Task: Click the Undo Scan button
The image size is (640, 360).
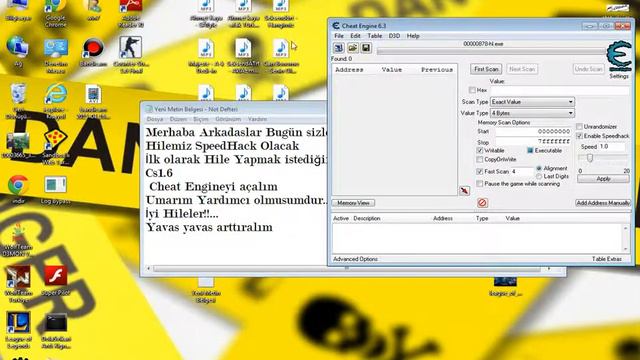Action: (x=588, y=69)
